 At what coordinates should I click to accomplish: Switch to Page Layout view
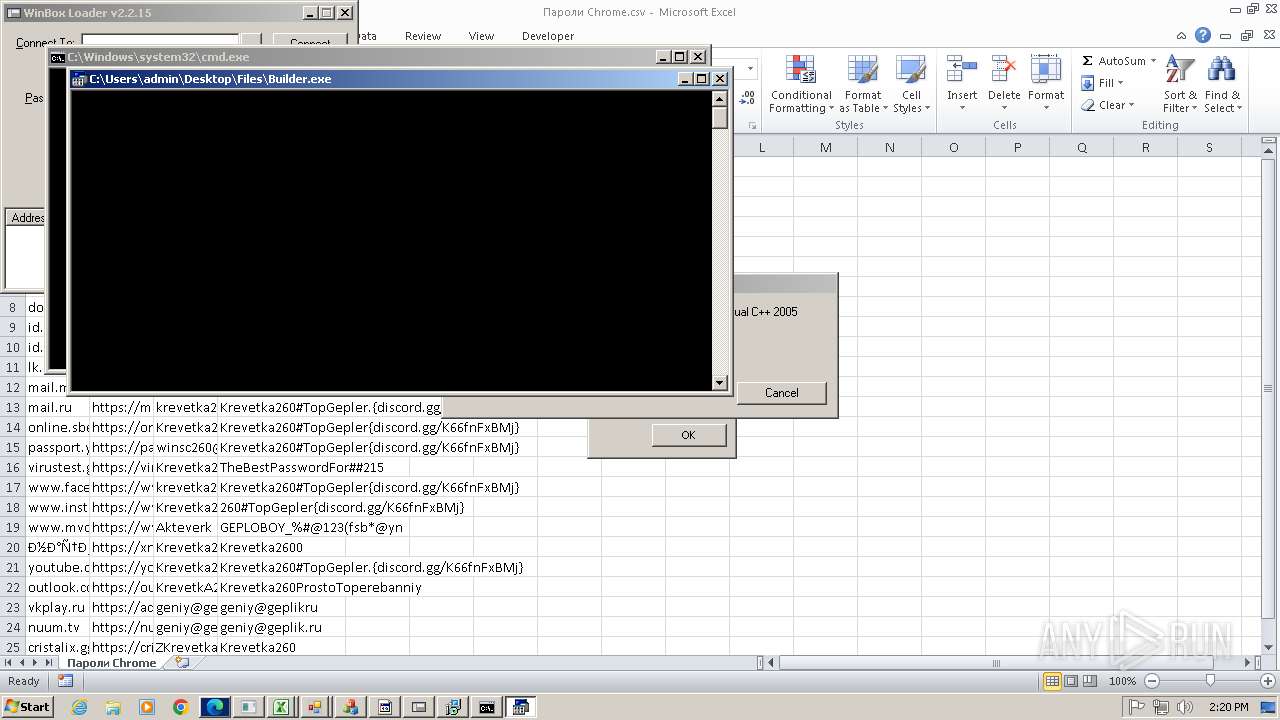[1071, 681]
